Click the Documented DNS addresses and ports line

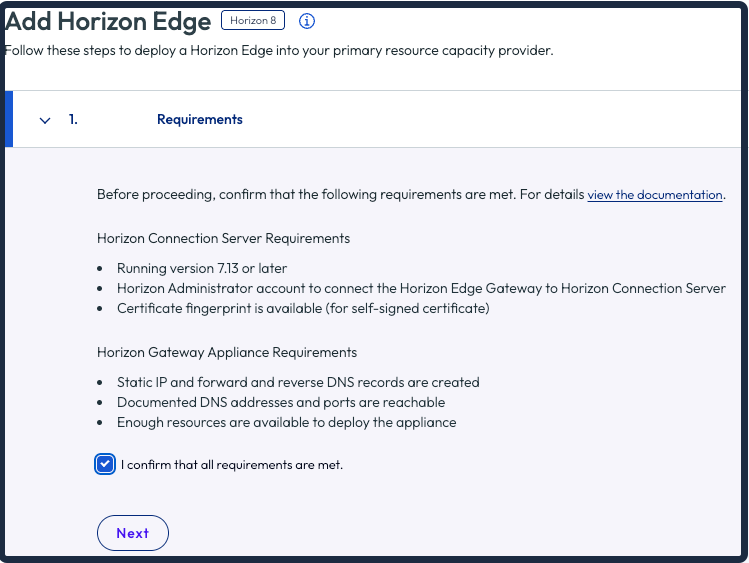[x=281, y=403]
